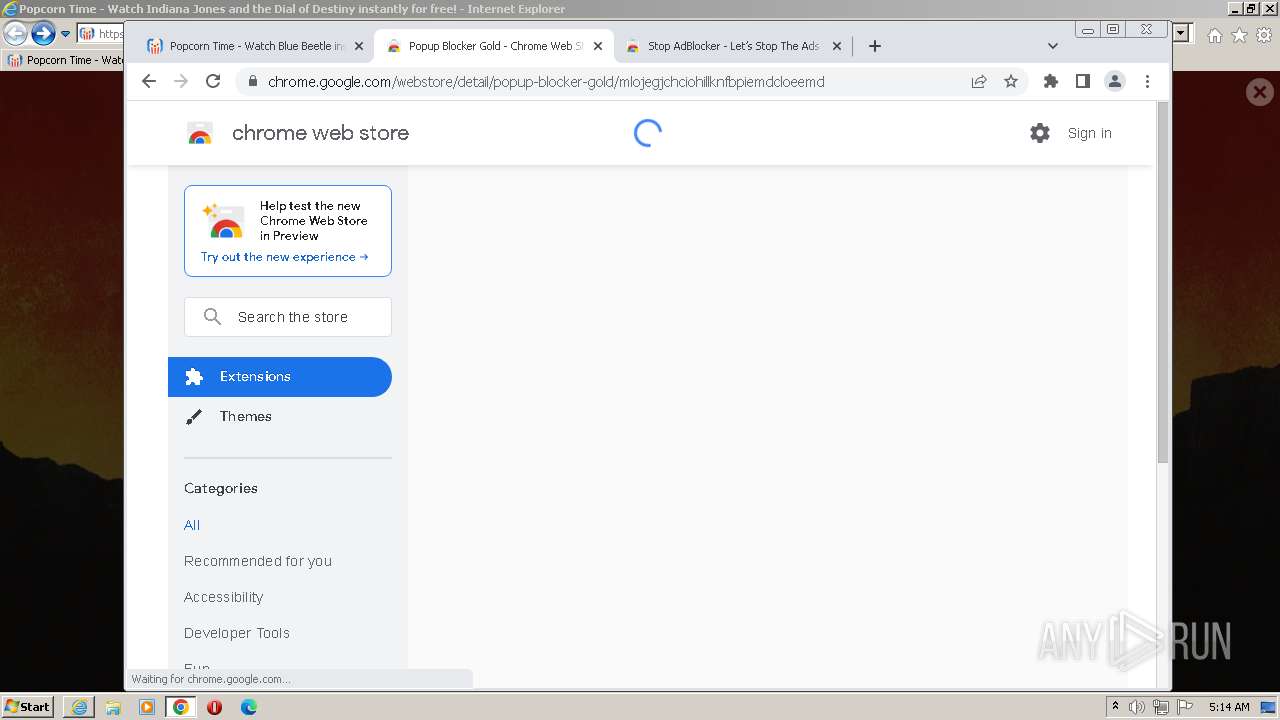Open Chrome's three-dot menu

pyautogui.click(x=1147, y=82)
